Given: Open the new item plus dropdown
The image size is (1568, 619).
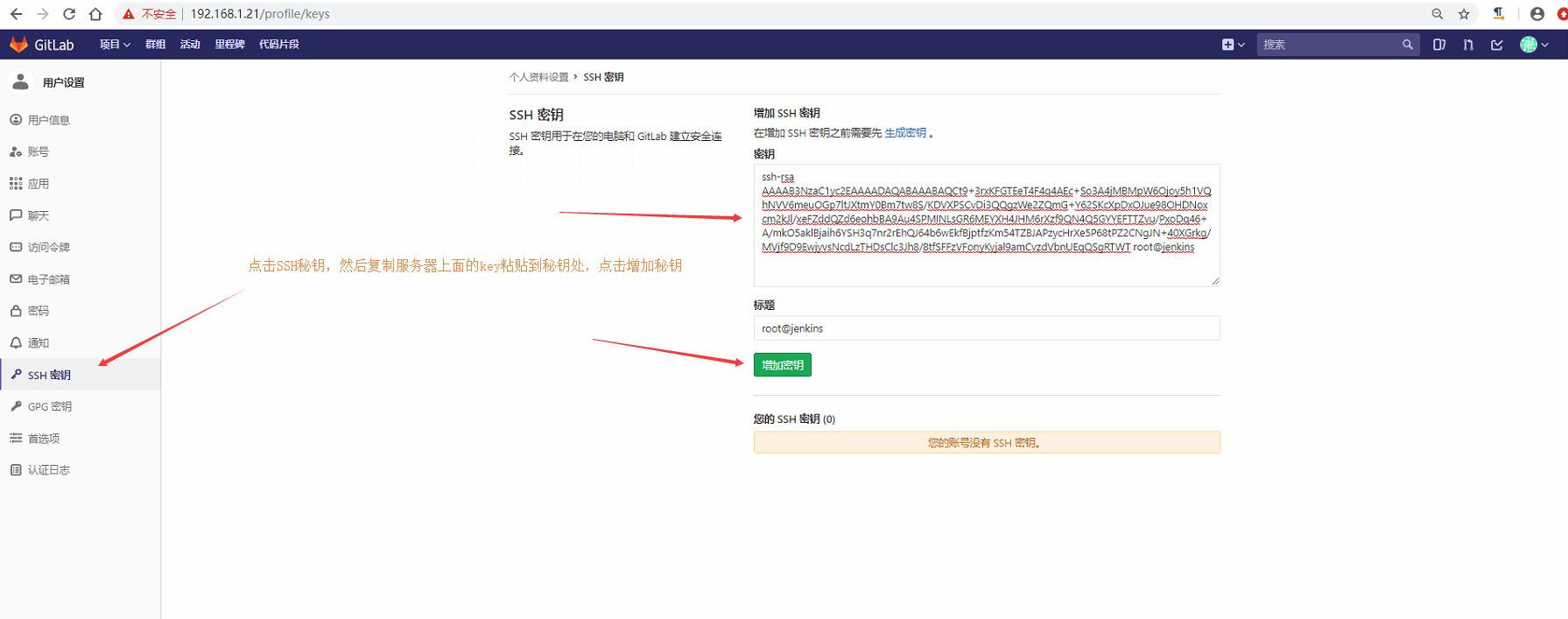Looking at the screenshot, I should (1233, 45).
